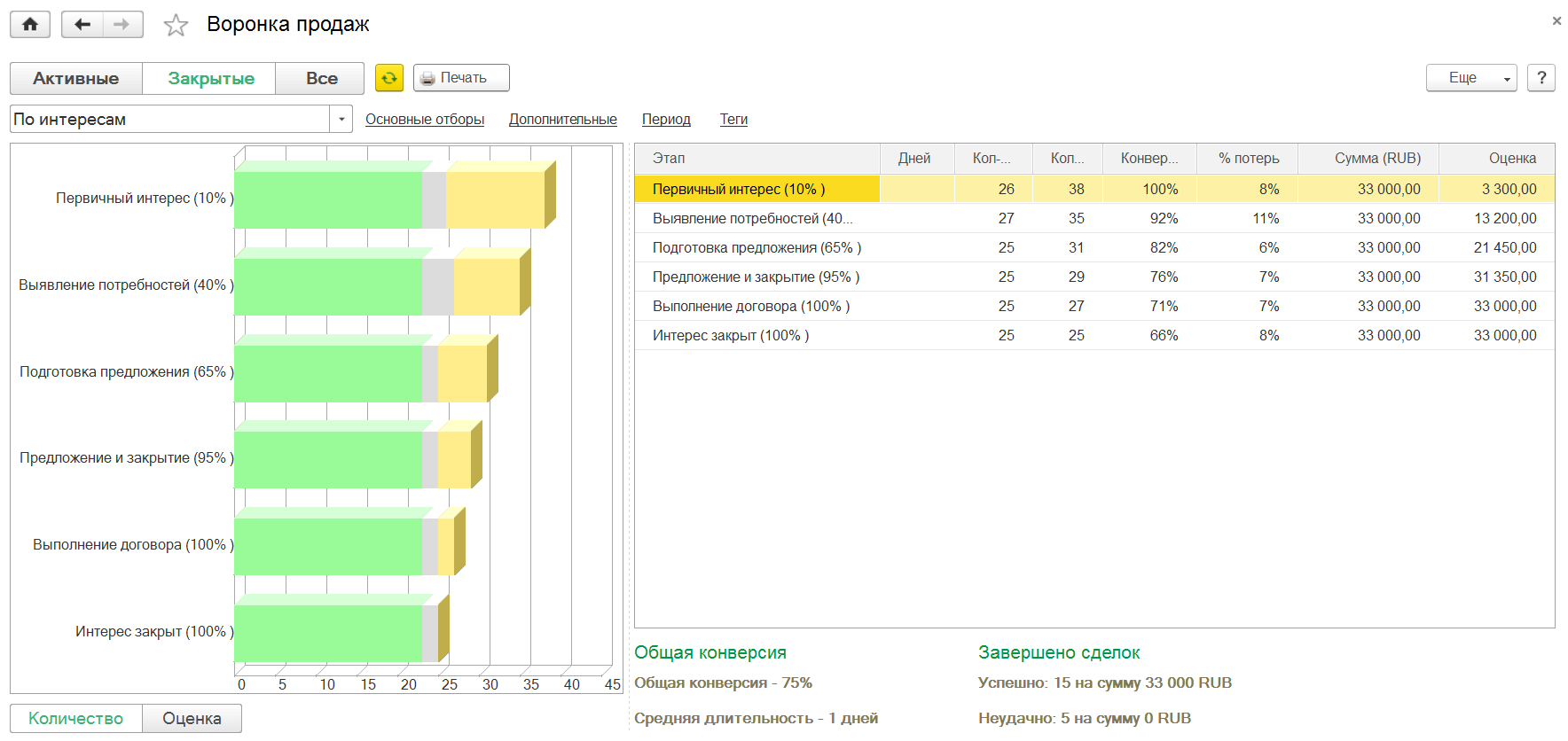This screenshot has width=1568, height=741.
Task: Show Все deals filter
Action: click(321, 78)
